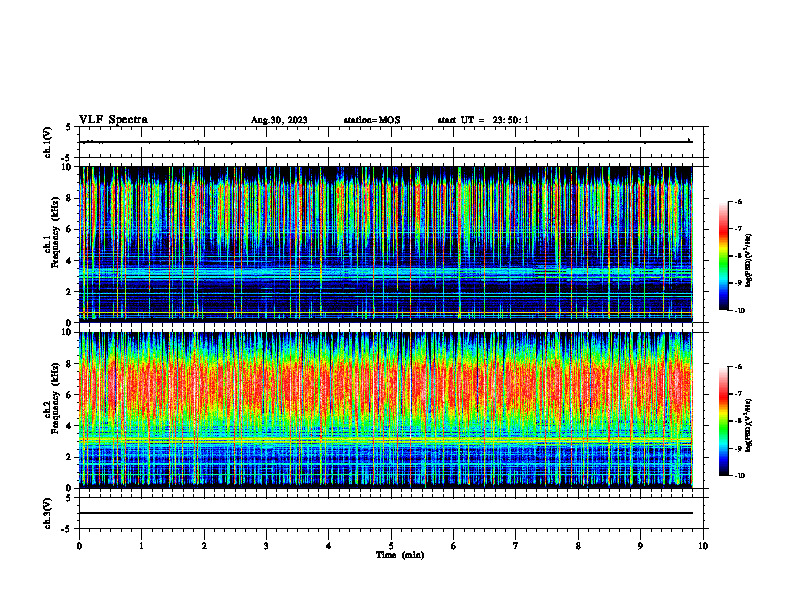The image size is (792, 612).
Task: Select the "start UT = 23:50: 1" text
Action: (x=483, y=120)
